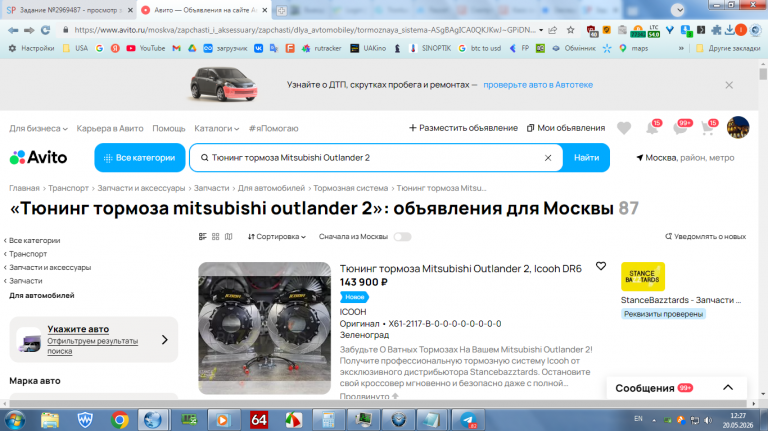Screen dimensions: 768x431
Task: Open 'Запчасти и аксессуары' breadcrumb
Action: [141, 188]
